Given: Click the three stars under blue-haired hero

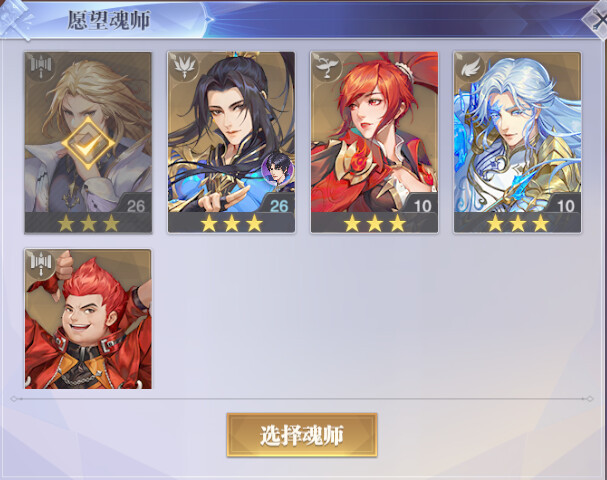Looking at the screenshot, I should point(518,223).
